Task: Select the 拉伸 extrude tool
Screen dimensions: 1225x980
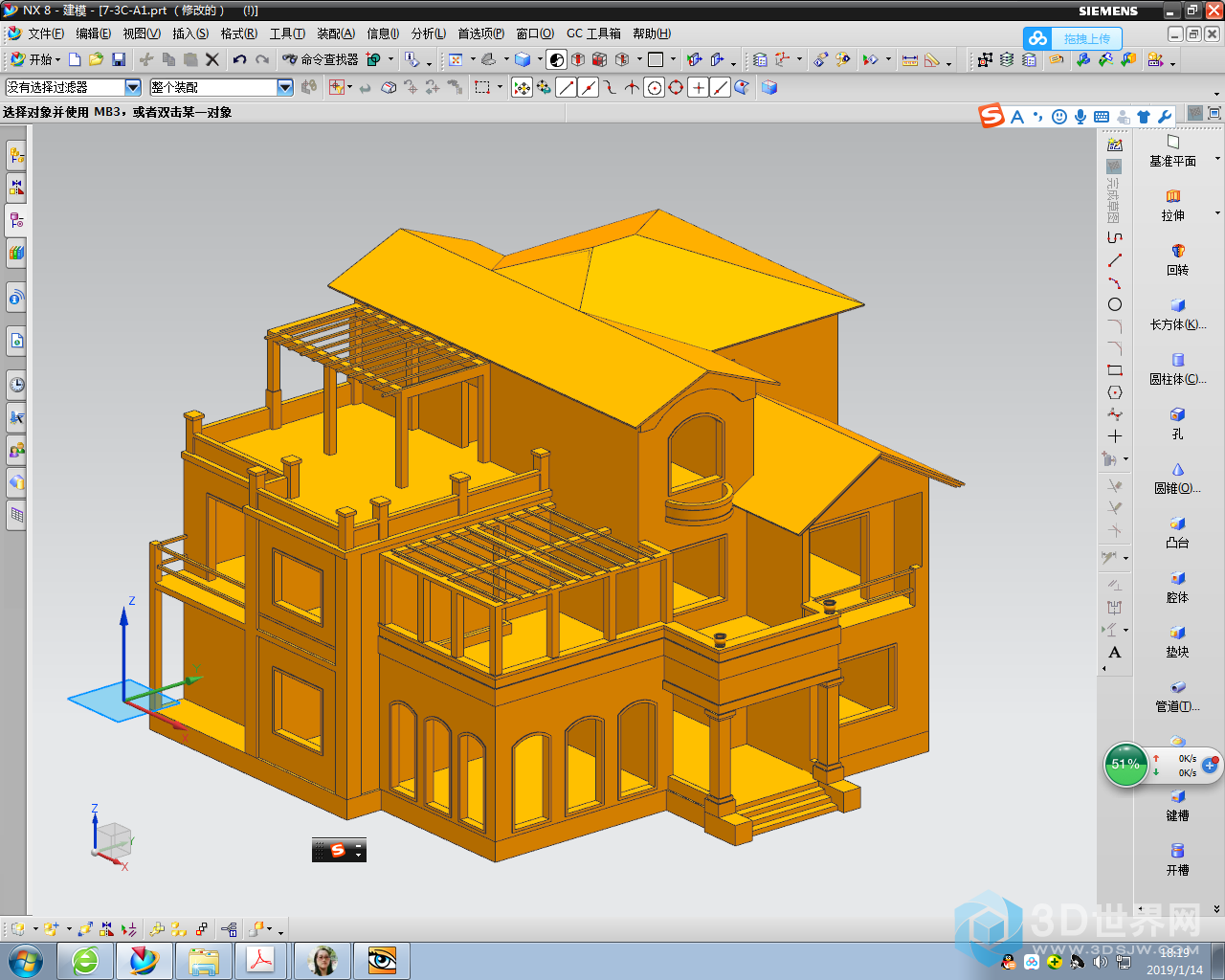Action: pos(1173,206)
